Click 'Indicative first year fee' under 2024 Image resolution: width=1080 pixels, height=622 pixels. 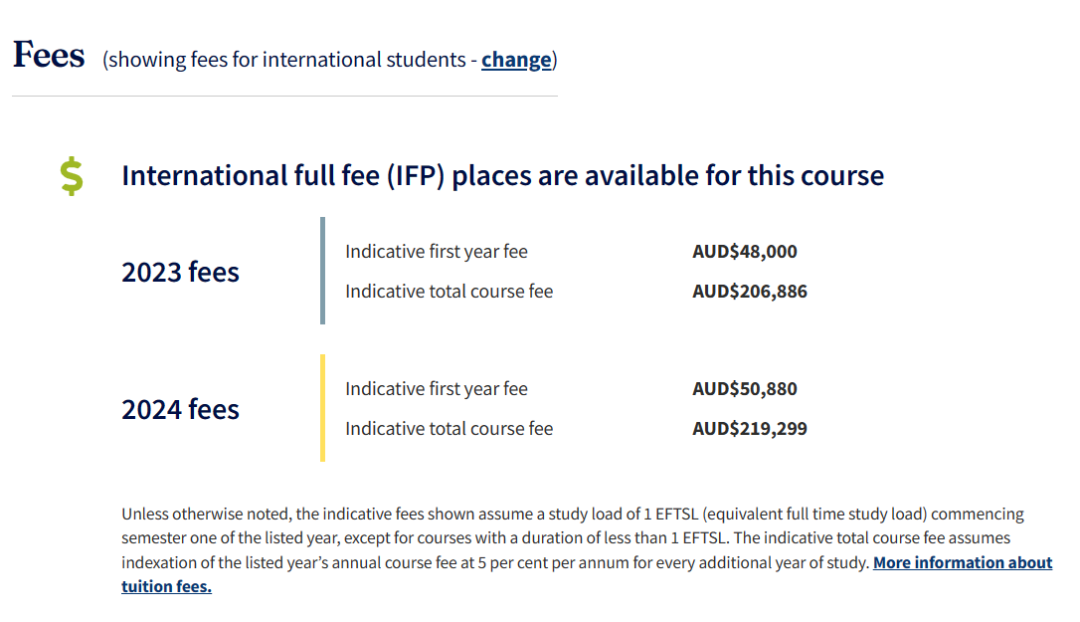[436, 388]
